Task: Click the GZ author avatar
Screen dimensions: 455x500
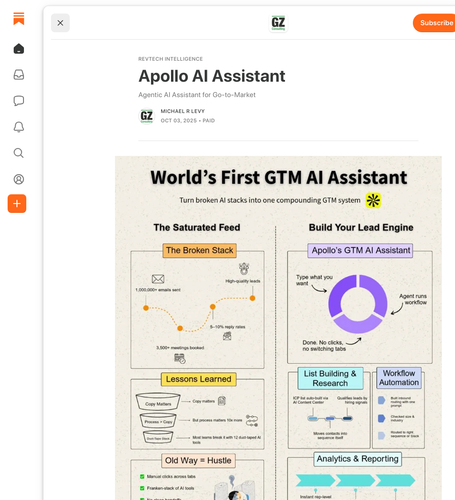Action: (147, 116)
